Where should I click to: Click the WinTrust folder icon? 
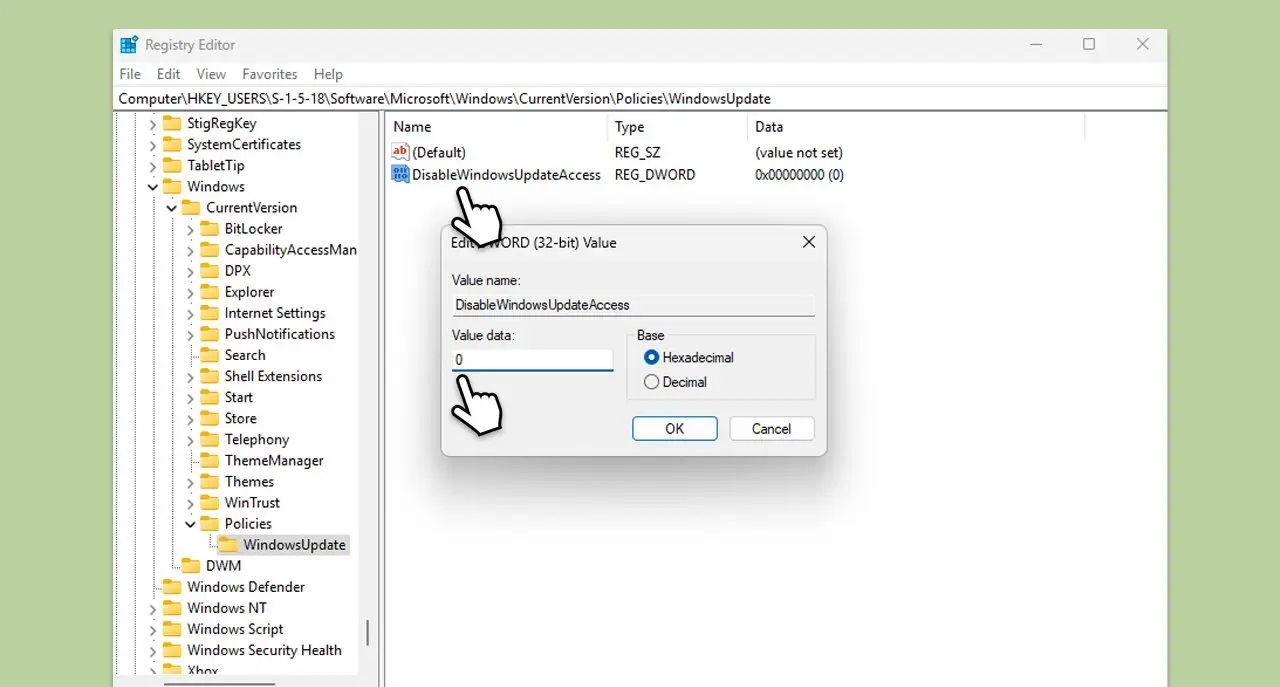209,502
